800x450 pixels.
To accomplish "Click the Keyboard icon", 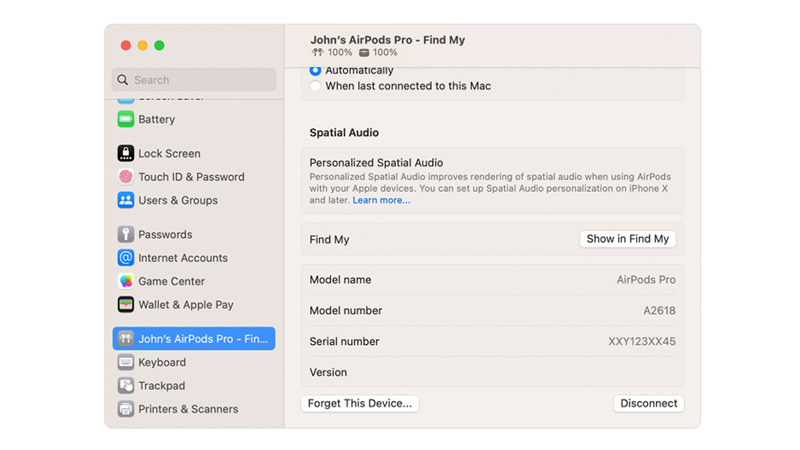I will click(x=126, y=362).
